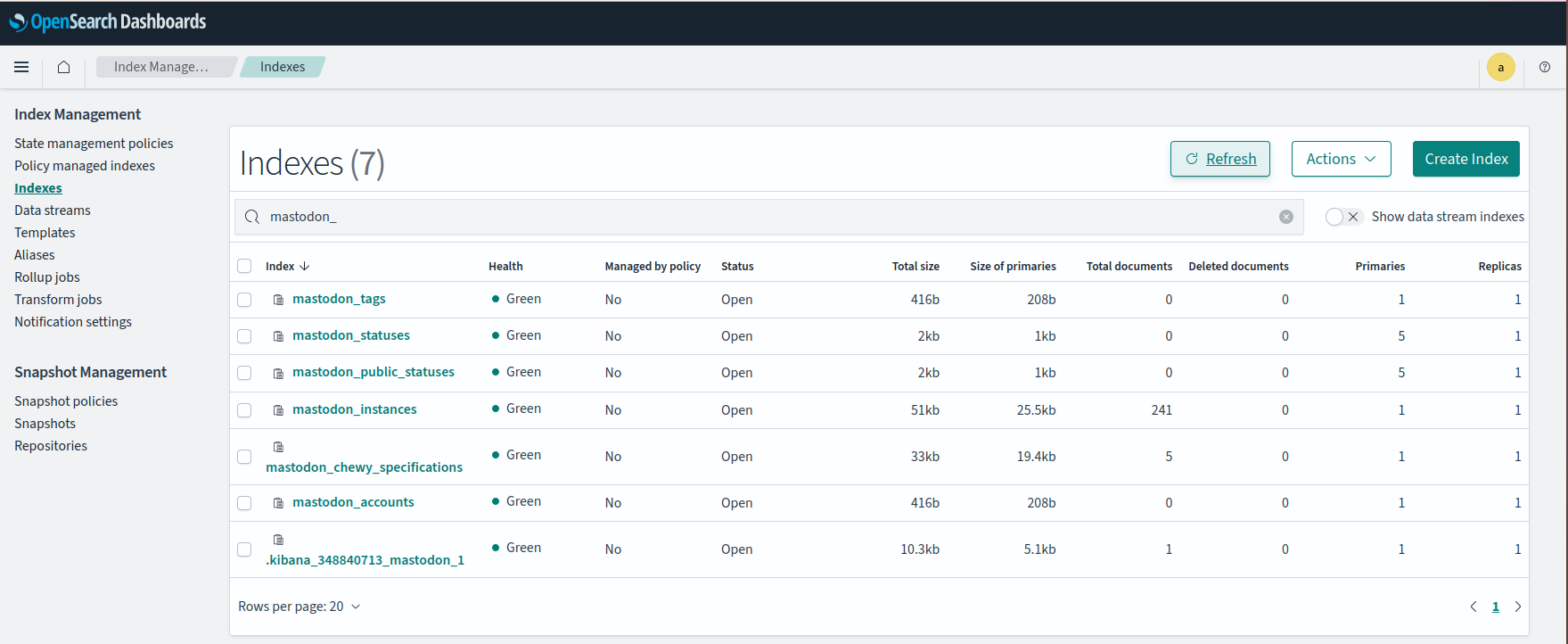Open Repositories page

(51, 446)
